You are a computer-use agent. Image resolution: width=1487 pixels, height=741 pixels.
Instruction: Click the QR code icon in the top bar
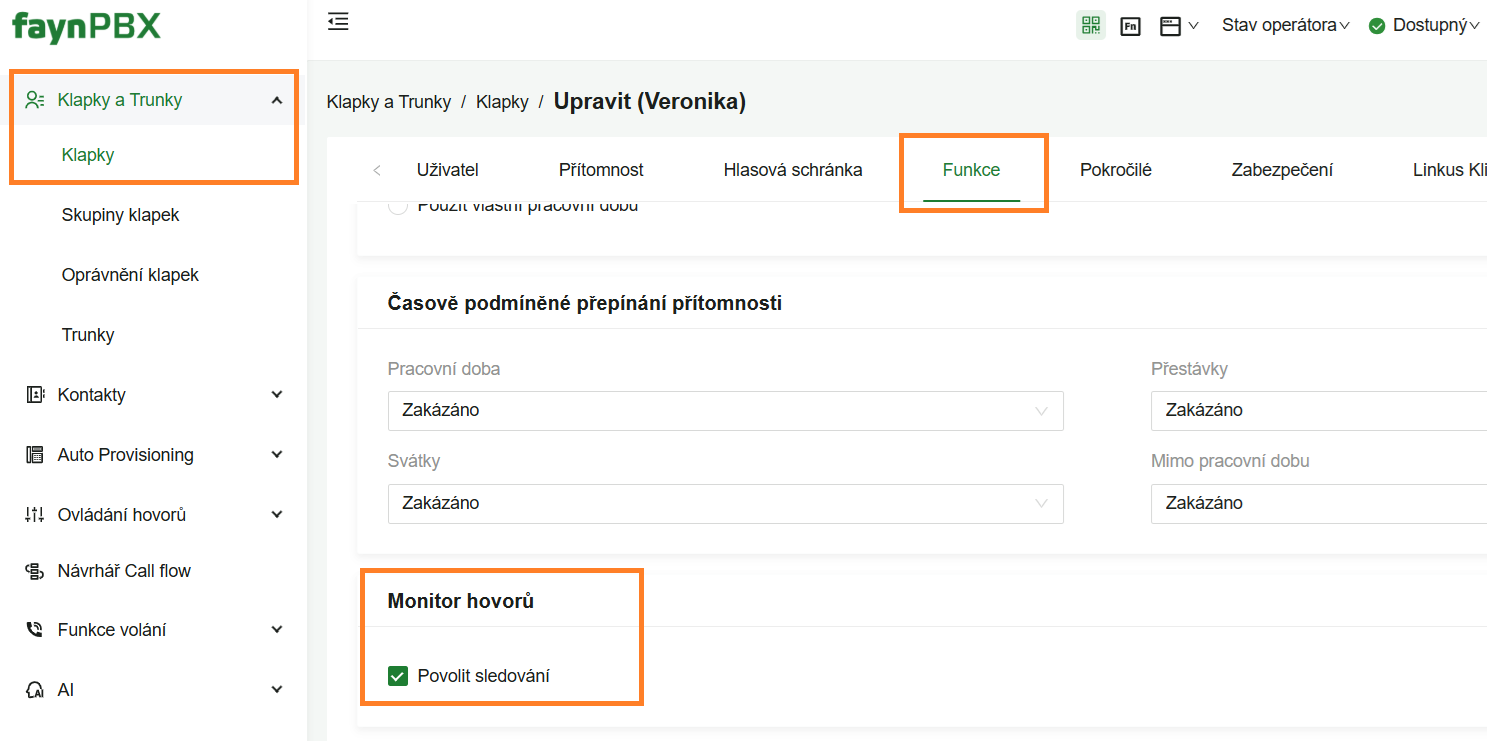click(x=1090, y=26)
